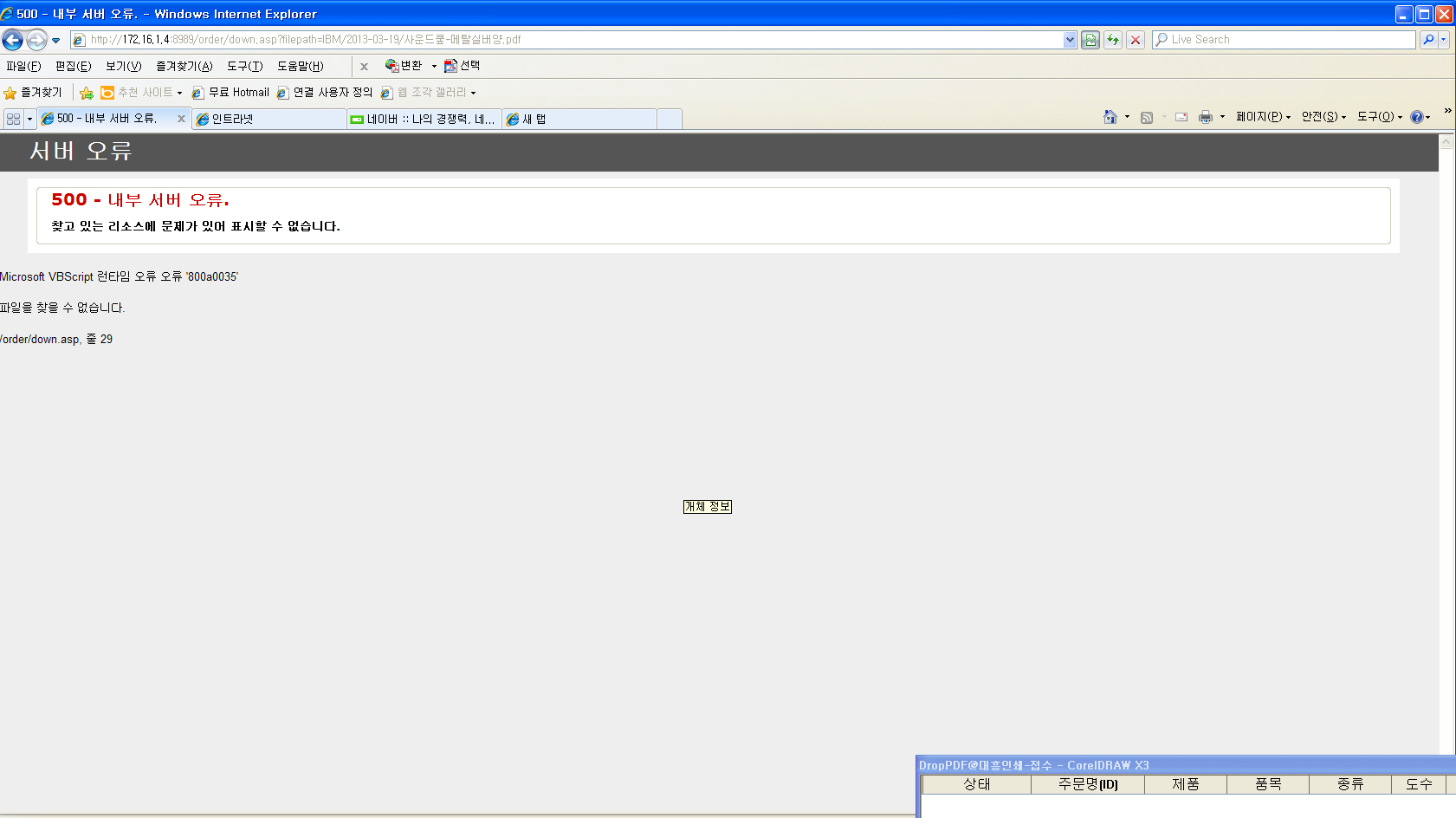Open the 페이지(P) dropdown menu
The image size is (1456, 818).
tap(1262, 117)
